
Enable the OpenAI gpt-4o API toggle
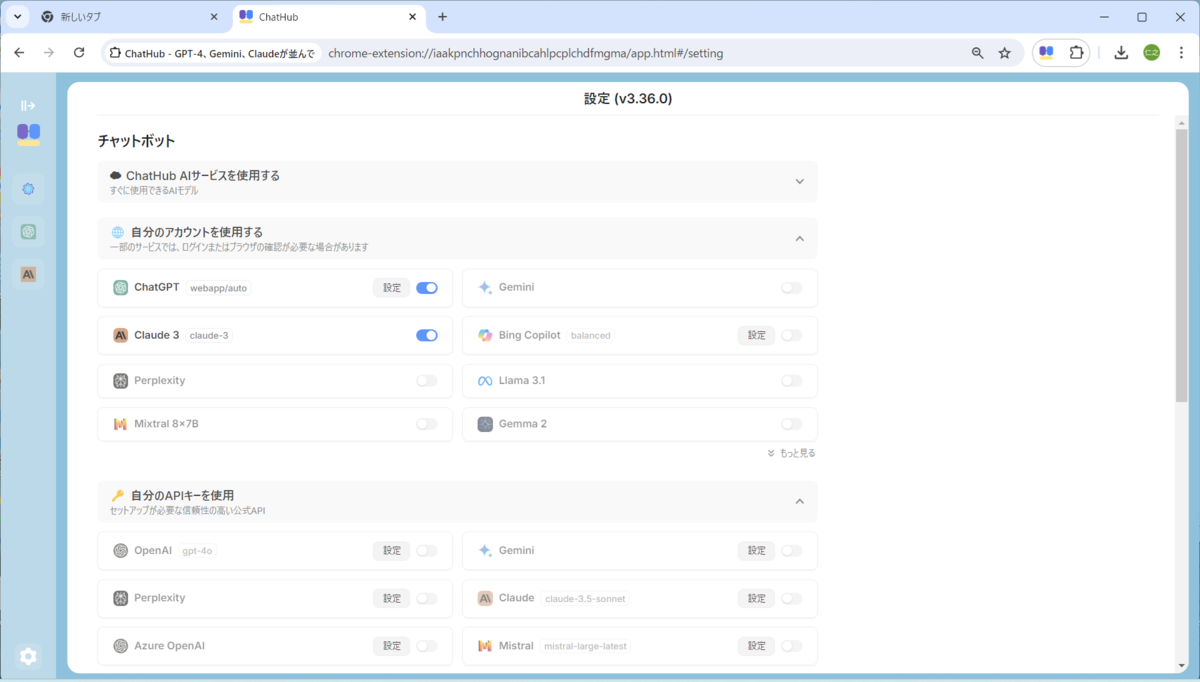(427, 550)
